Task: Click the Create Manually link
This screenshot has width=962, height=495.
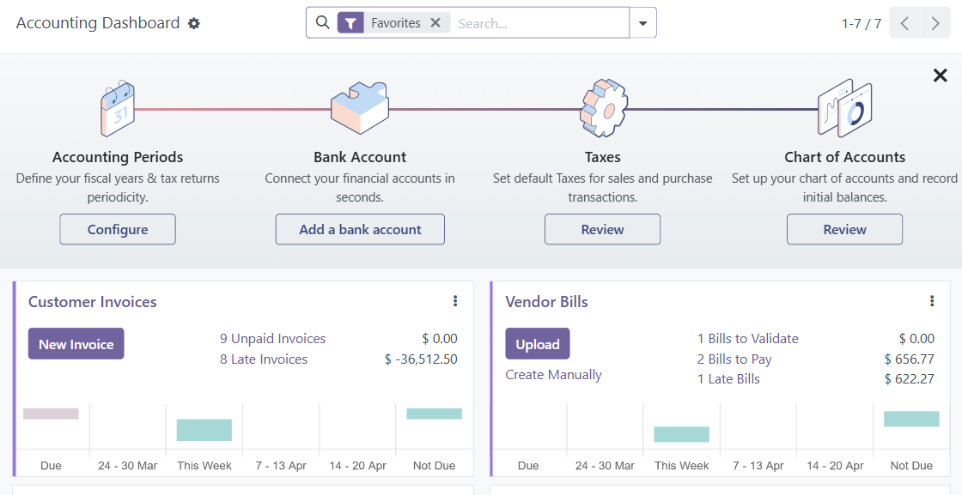Action: (x=553, y=375)
